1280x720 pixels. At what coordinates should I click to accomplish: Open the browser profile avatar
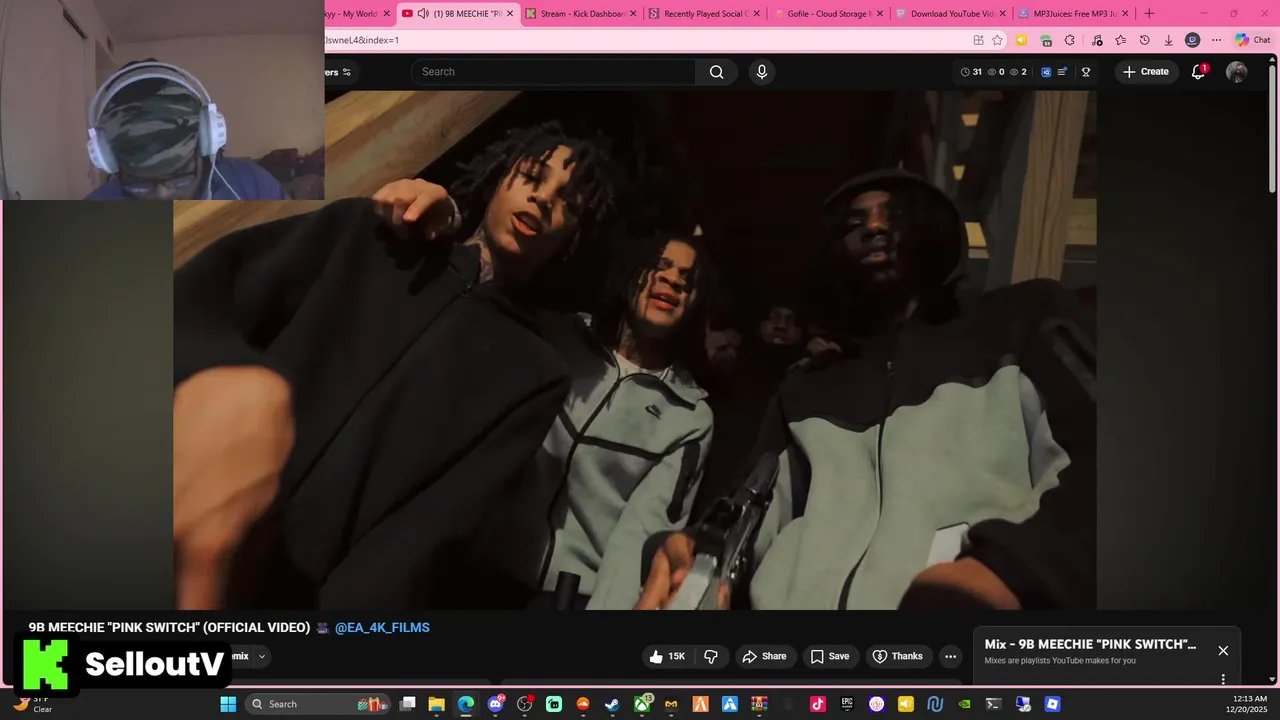click(x=1192, y=40)
